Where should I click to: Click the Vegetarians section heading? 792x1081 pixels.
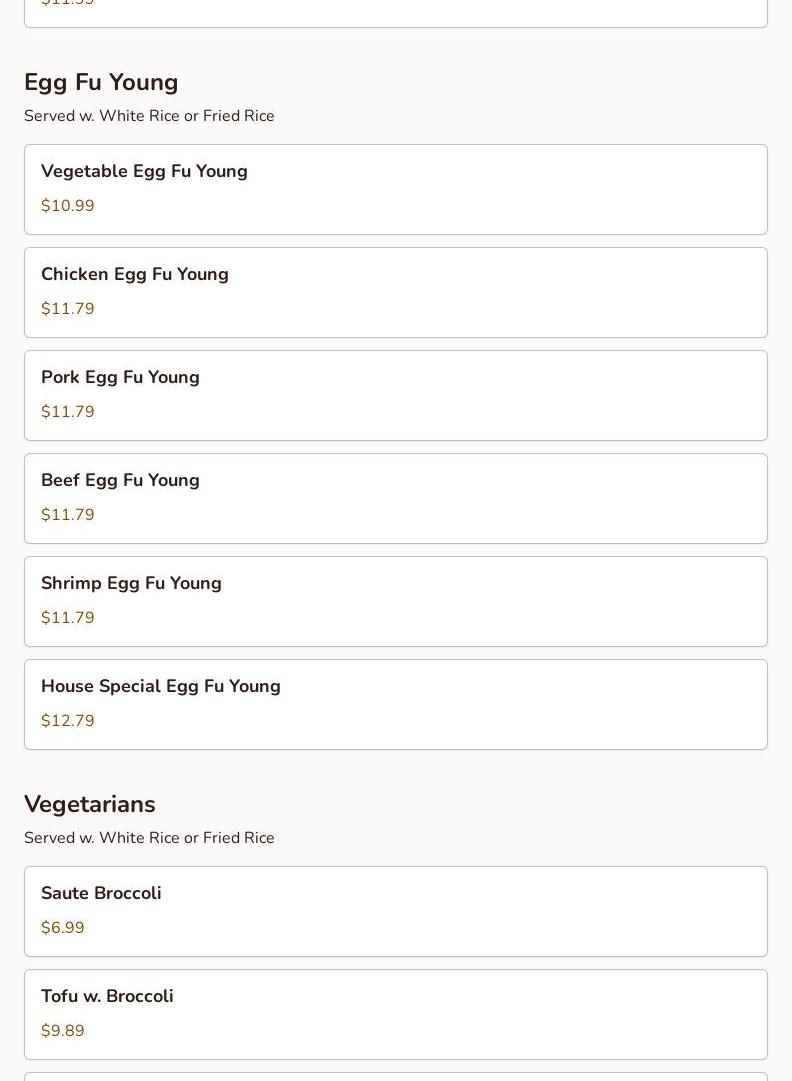point(90,804)
